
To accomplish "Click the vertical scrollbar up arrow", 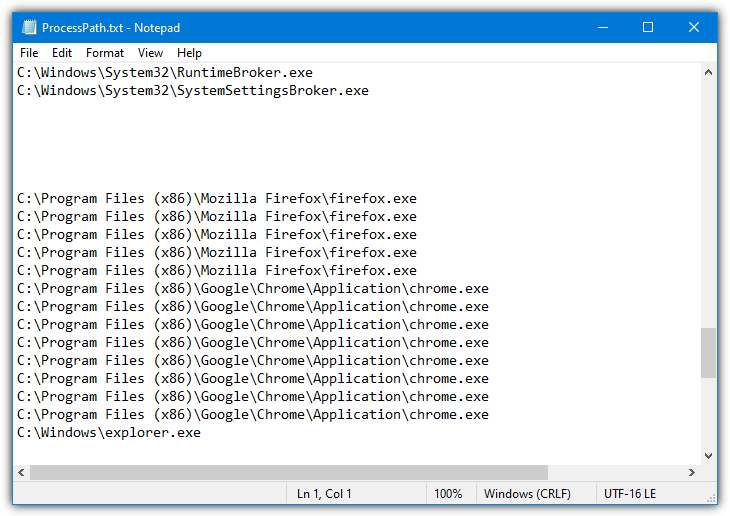I will [709, 72].
